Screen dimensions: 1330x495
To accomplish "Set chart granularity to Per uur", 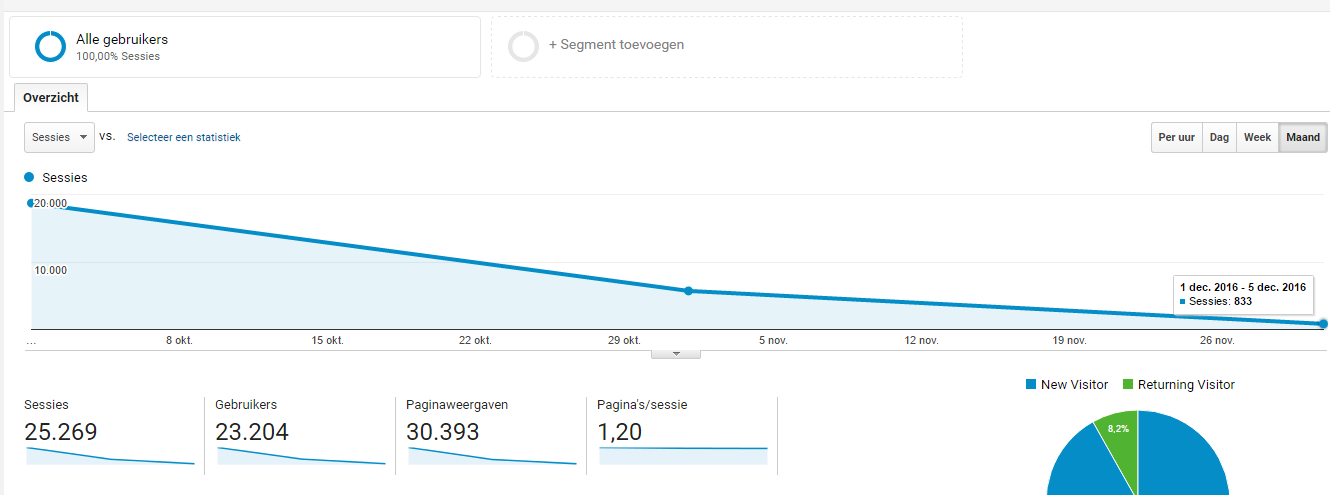I will (1177, 137).
